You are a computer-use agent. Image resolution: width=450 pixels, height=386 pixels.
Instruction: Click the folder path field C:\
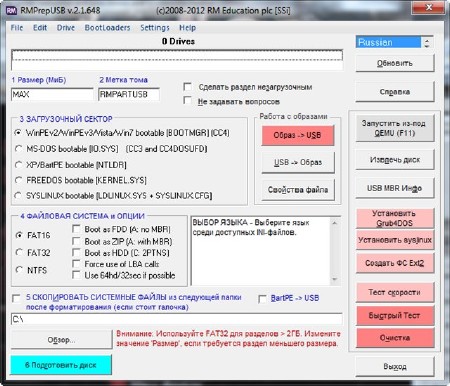[x=177, y=319]
